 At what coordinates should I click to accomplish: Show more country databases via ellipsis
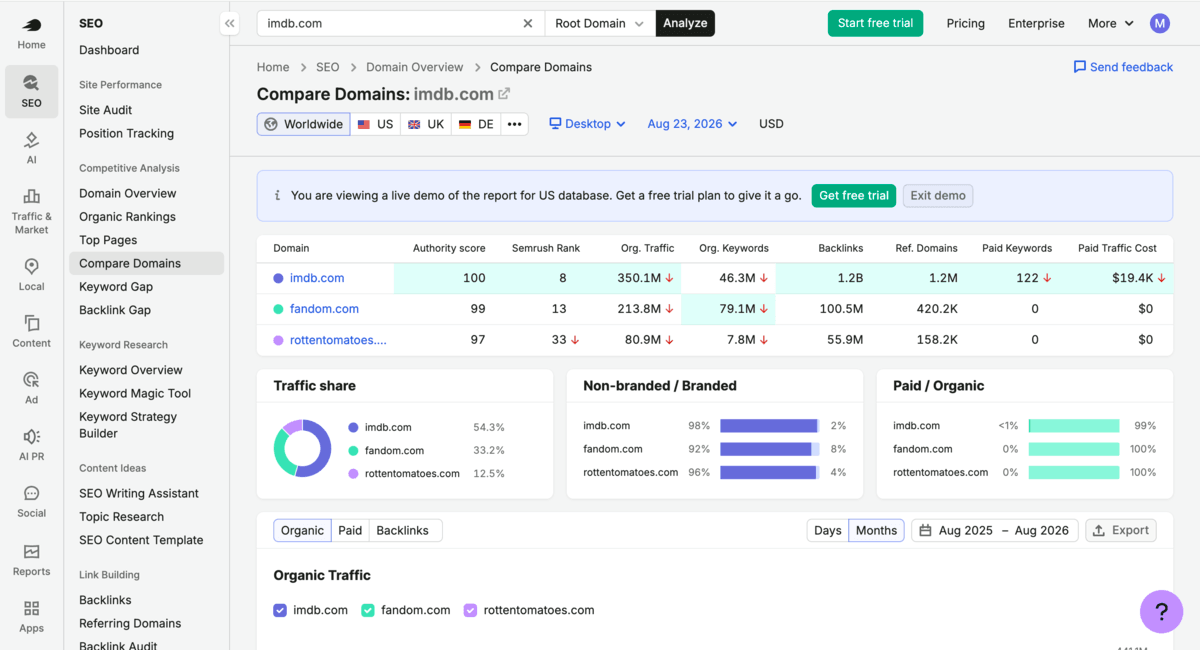[514, 124]
